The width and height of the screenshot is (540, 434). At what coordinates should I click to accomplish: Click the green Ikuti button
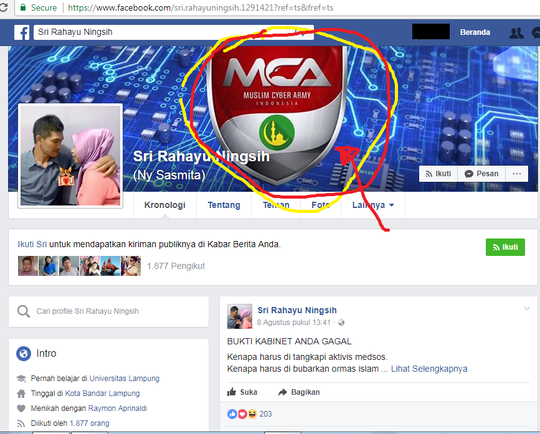tap(505, 247)
